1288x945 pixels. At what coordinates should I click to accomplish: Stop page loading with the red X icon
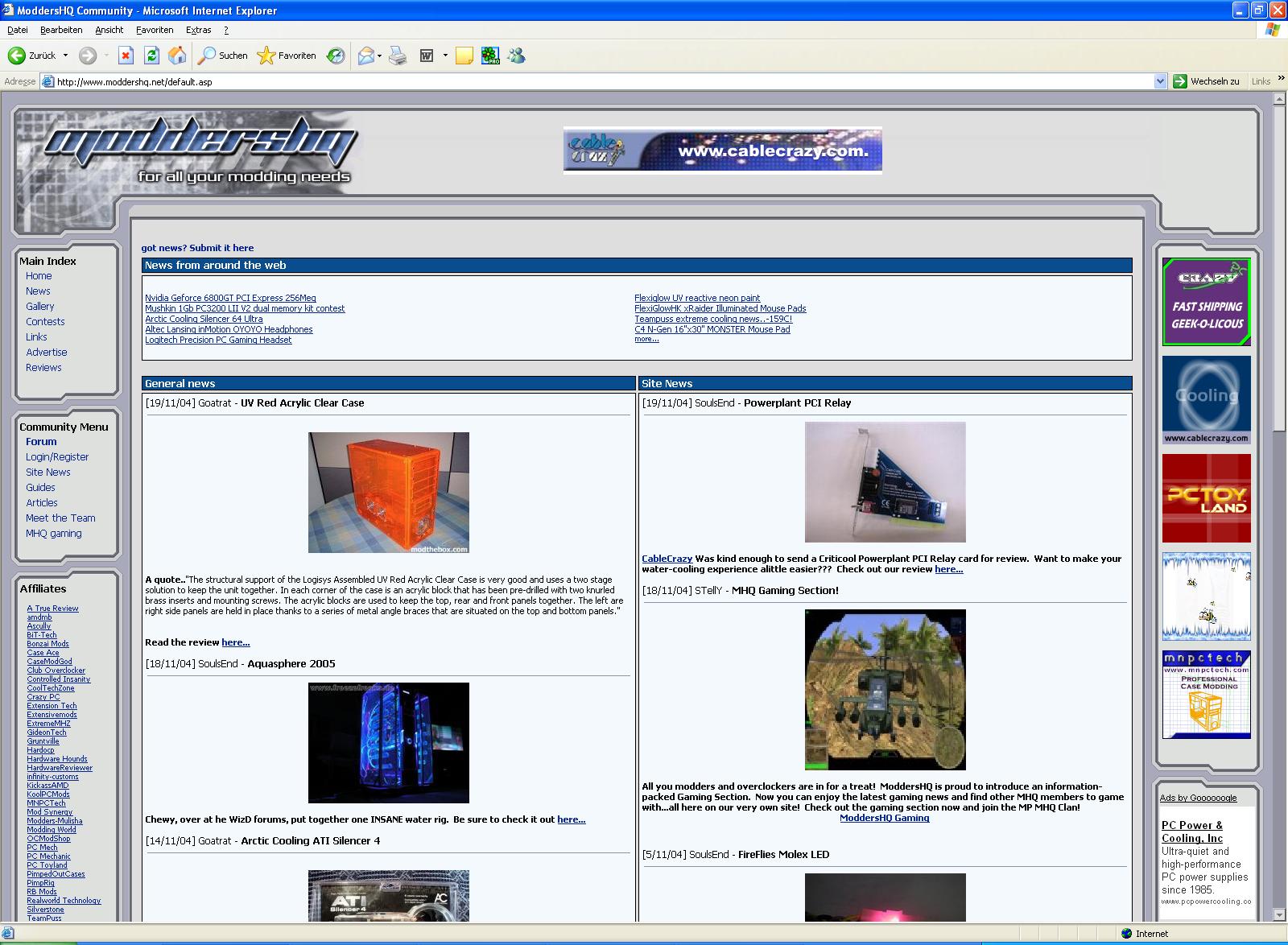coord(126,56)
